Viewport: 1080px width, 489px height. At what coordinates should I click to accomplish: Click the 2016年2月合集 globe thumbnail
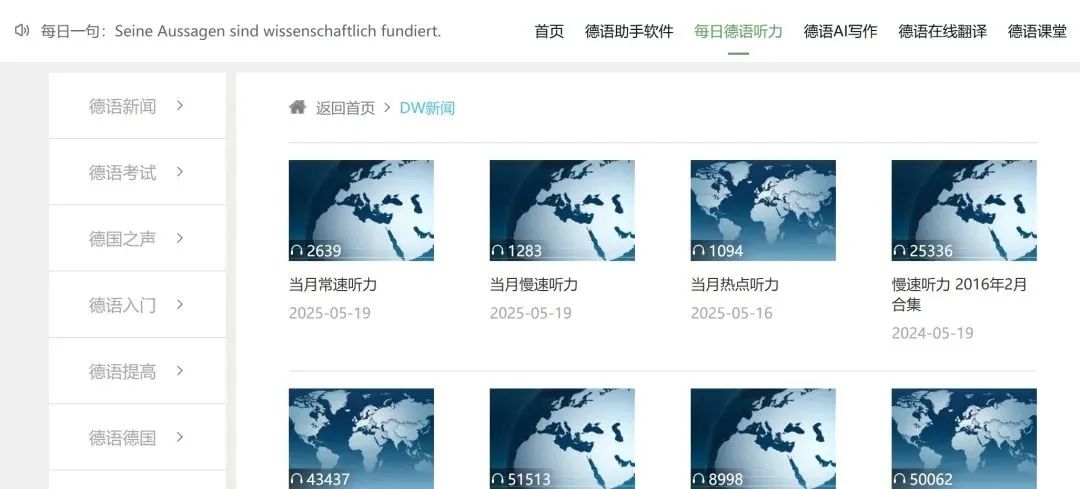(x=964, y=211)
